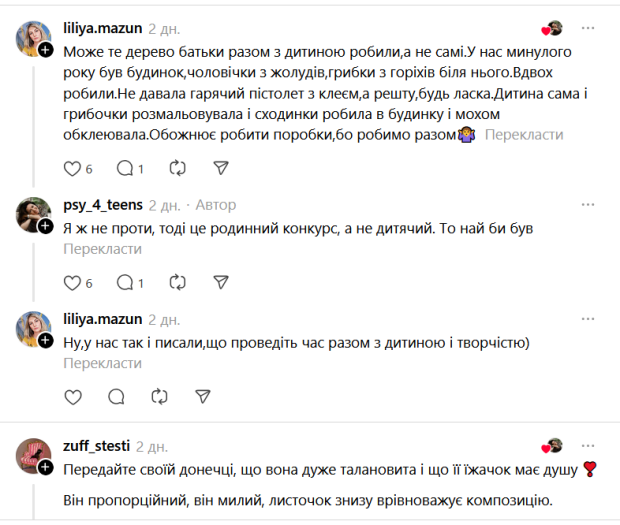Screen dimensions: 620x525
Task: Share liliya.mazun's first comment
Action: click(221, 168)
